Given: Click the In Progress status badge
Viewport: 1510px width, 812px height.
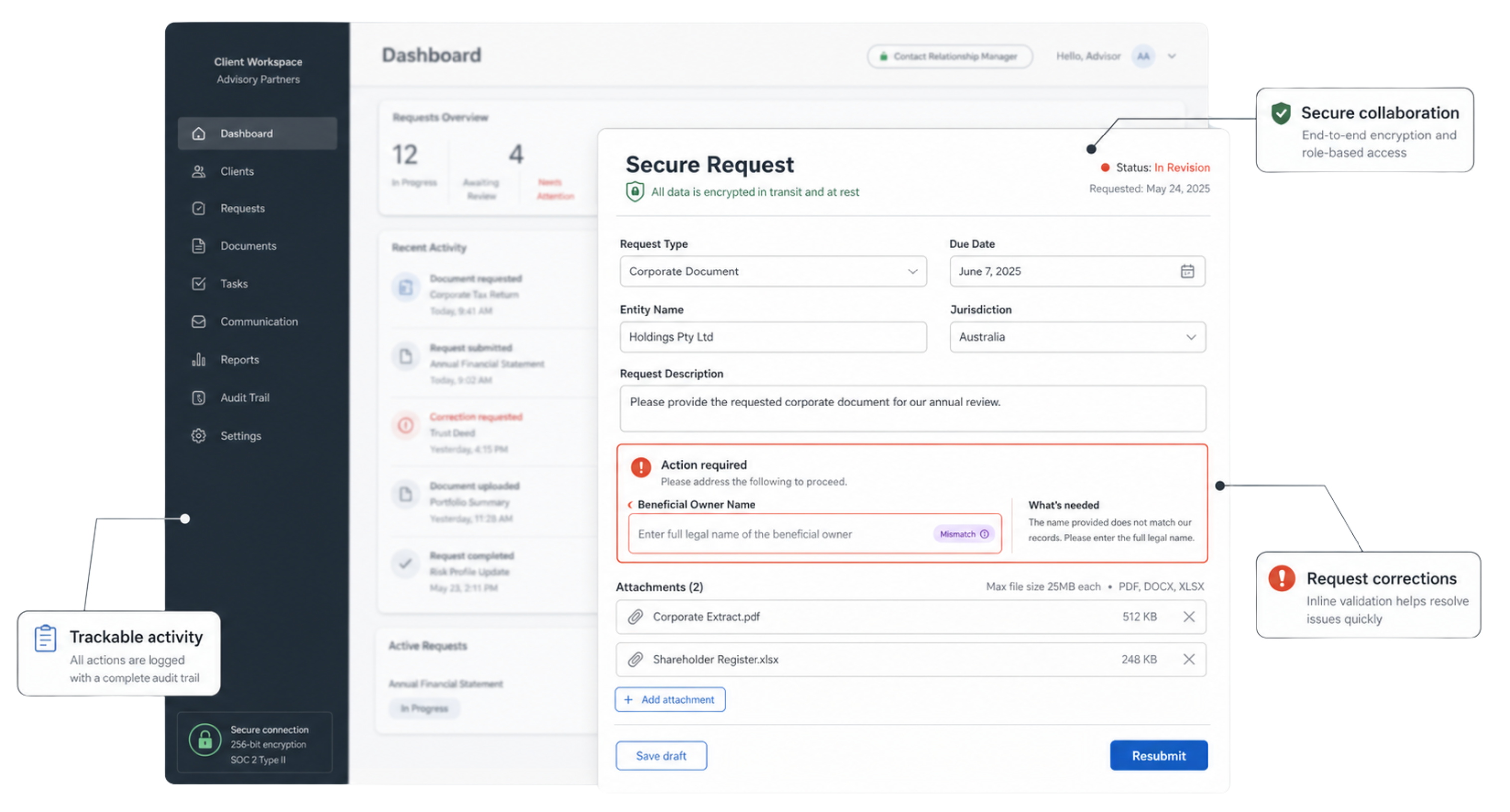Looking at the screenshot, I should 425,709.
